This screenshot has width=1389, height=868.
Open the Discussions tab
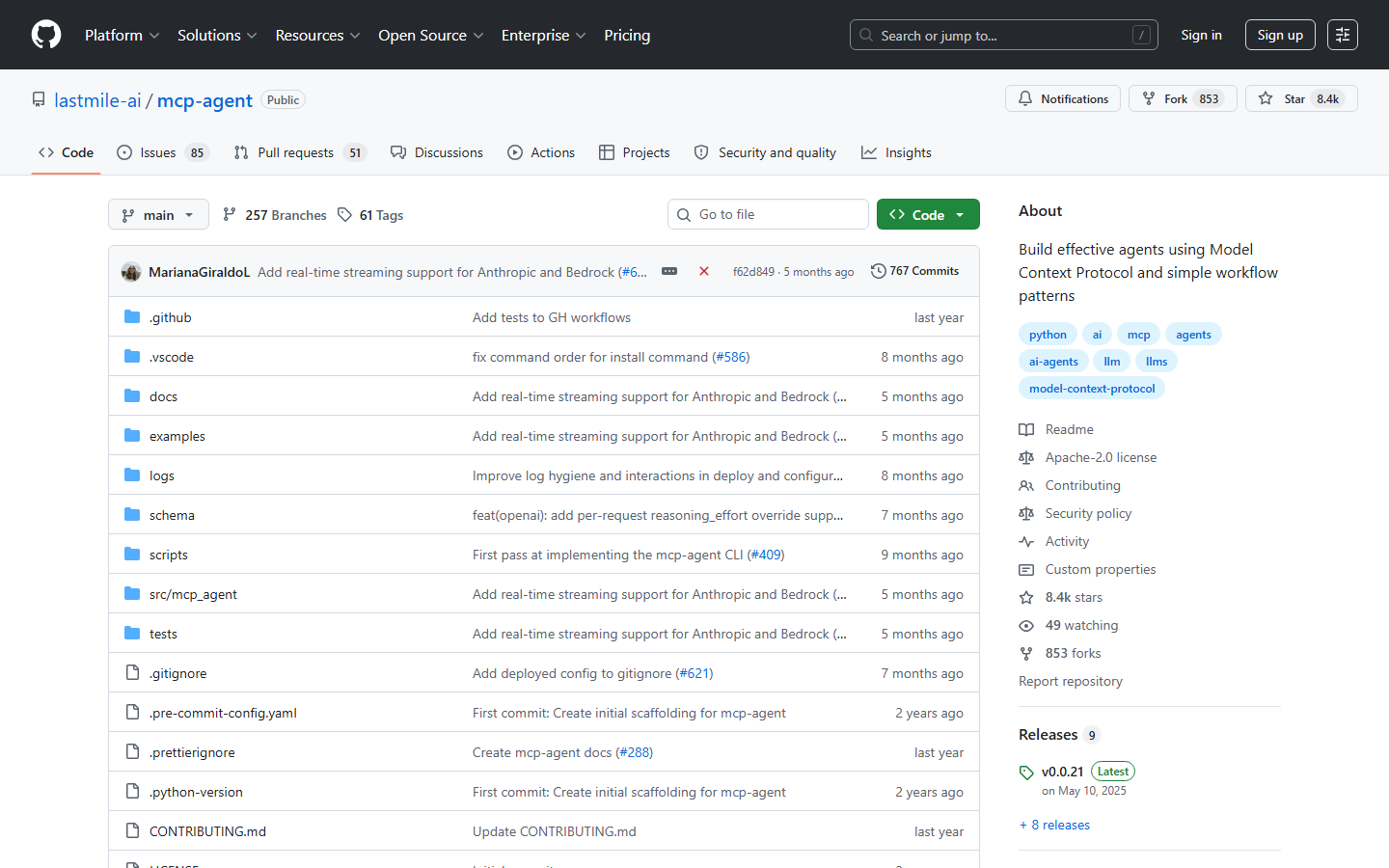pos(437,152)
